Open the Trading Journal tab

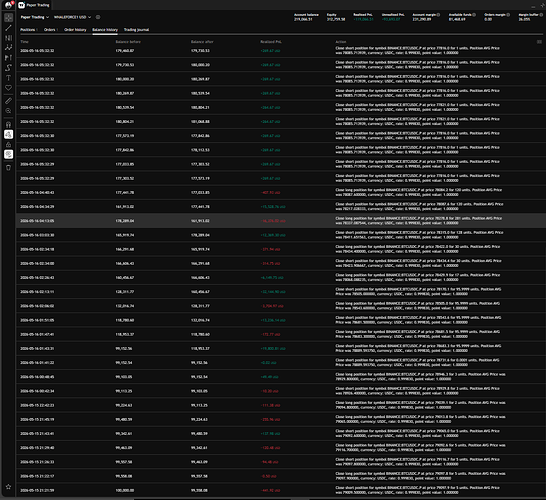click(136, 30)
